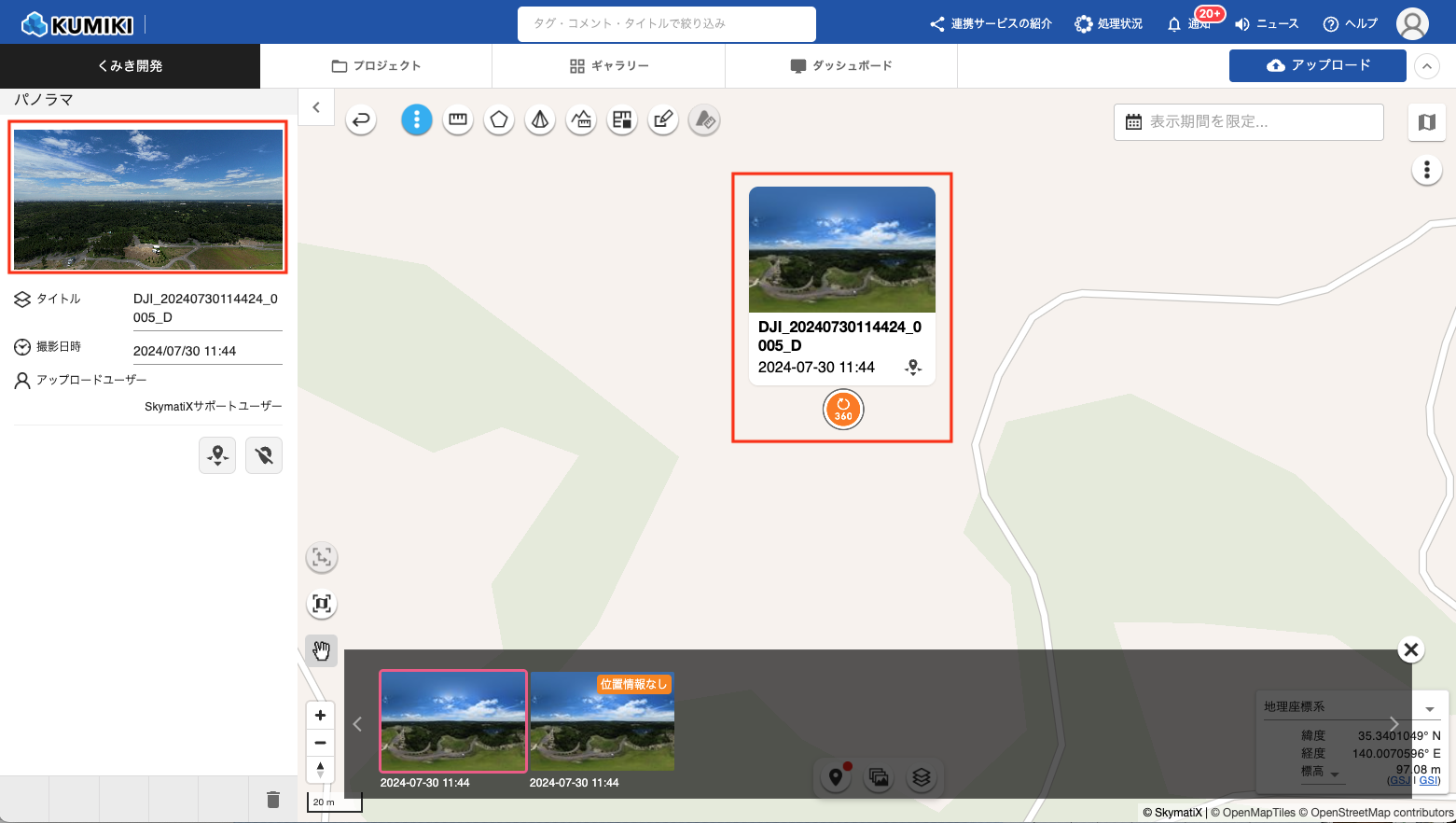Collapse the left panorama side panel
Viewport: 1456px width, 823px height.
[316, 107]
